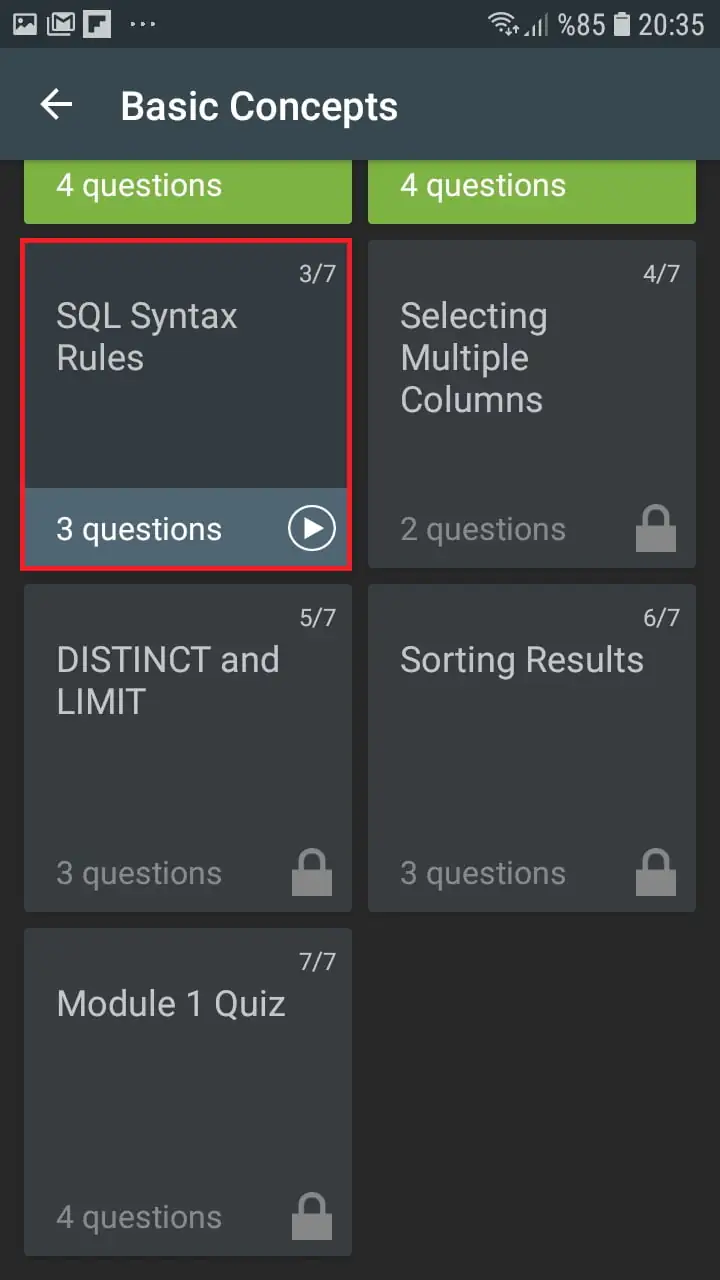Tap the Wi-Fi signal icon
Image resolution: width=720 pixels, height=1280 pixels.
coord(504,24)
